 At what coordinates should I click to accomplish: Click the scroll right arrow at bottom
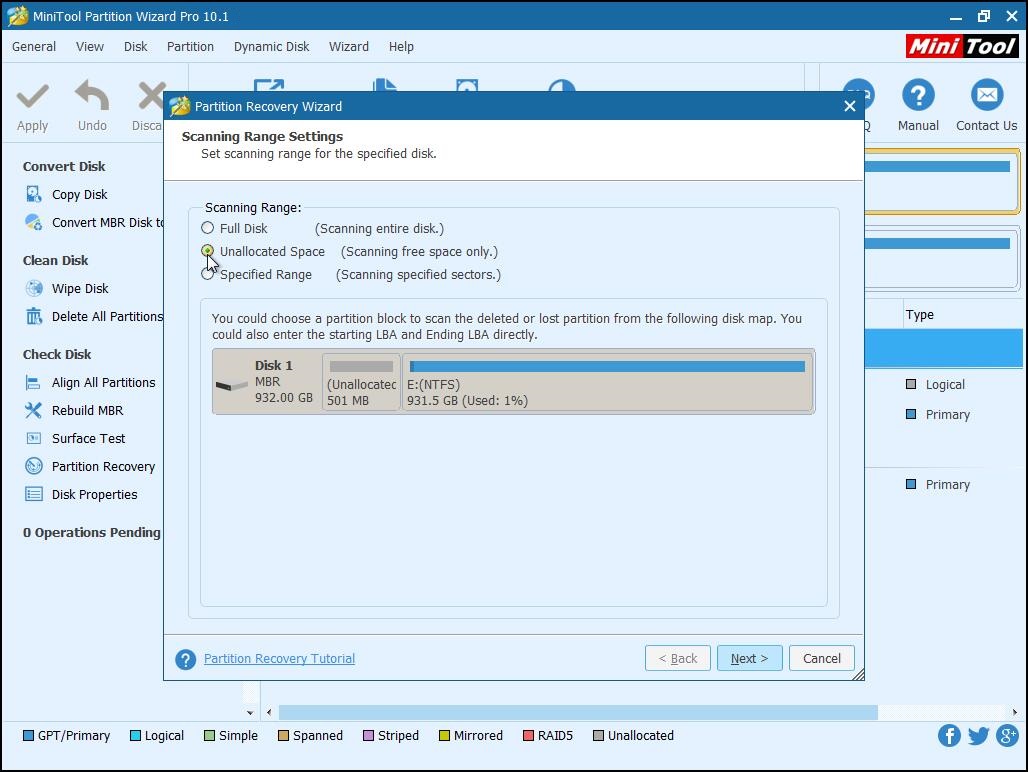point(1015,712)
